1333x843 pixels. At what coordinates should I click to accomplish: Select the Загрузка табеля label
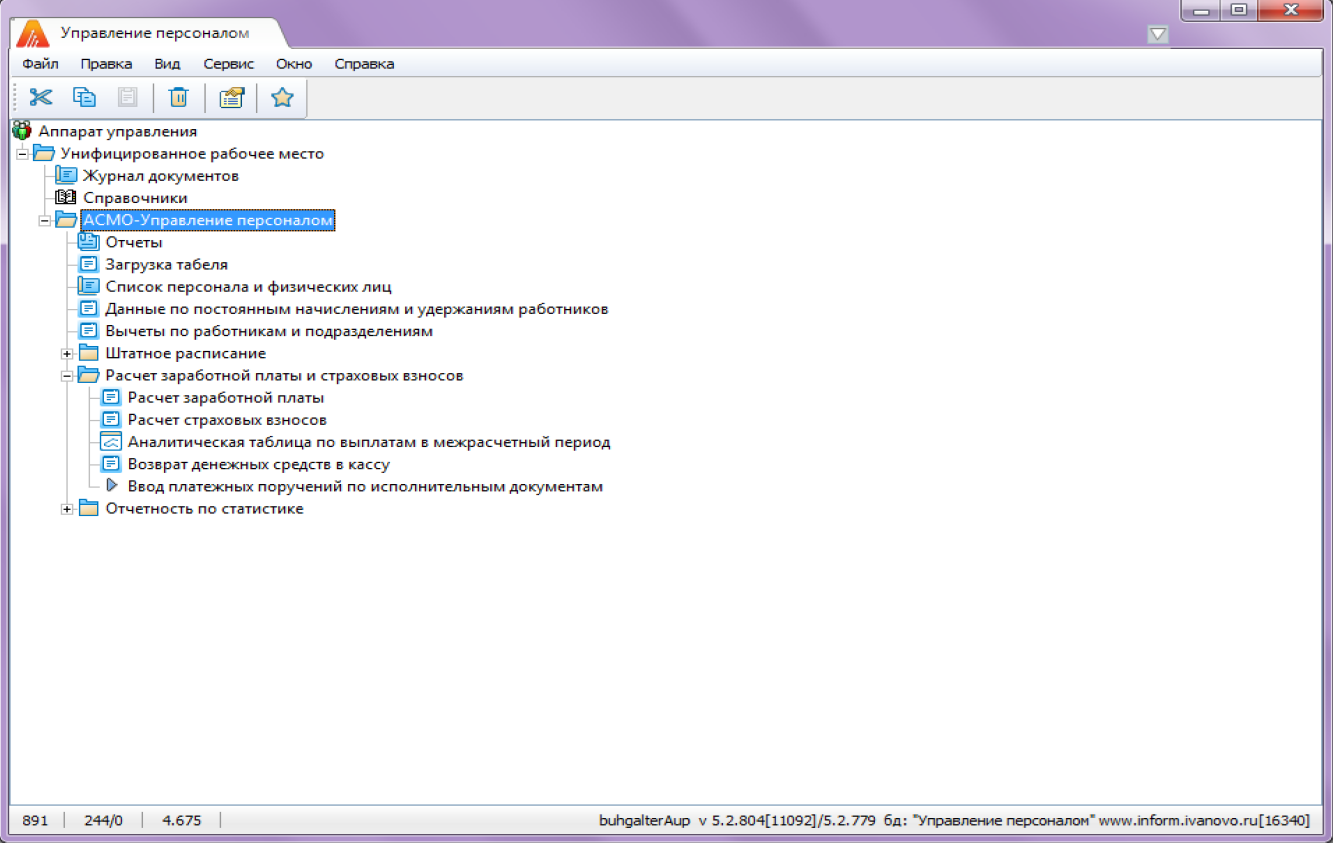167,264
